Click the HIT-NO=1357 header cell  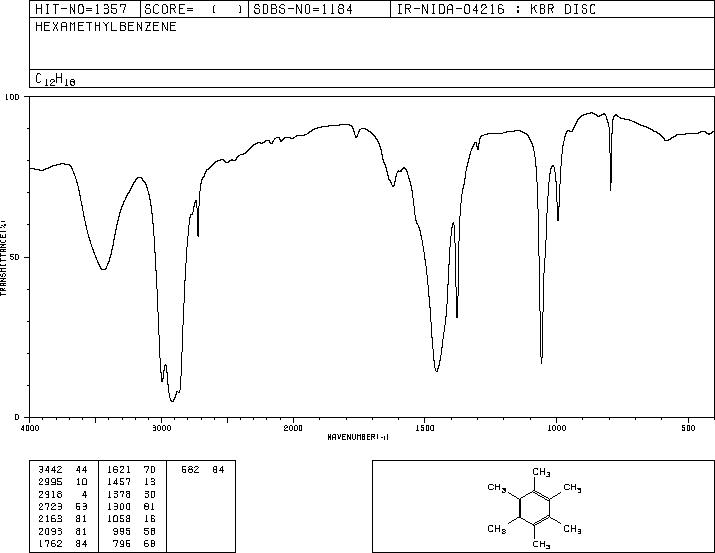point(85,9)
